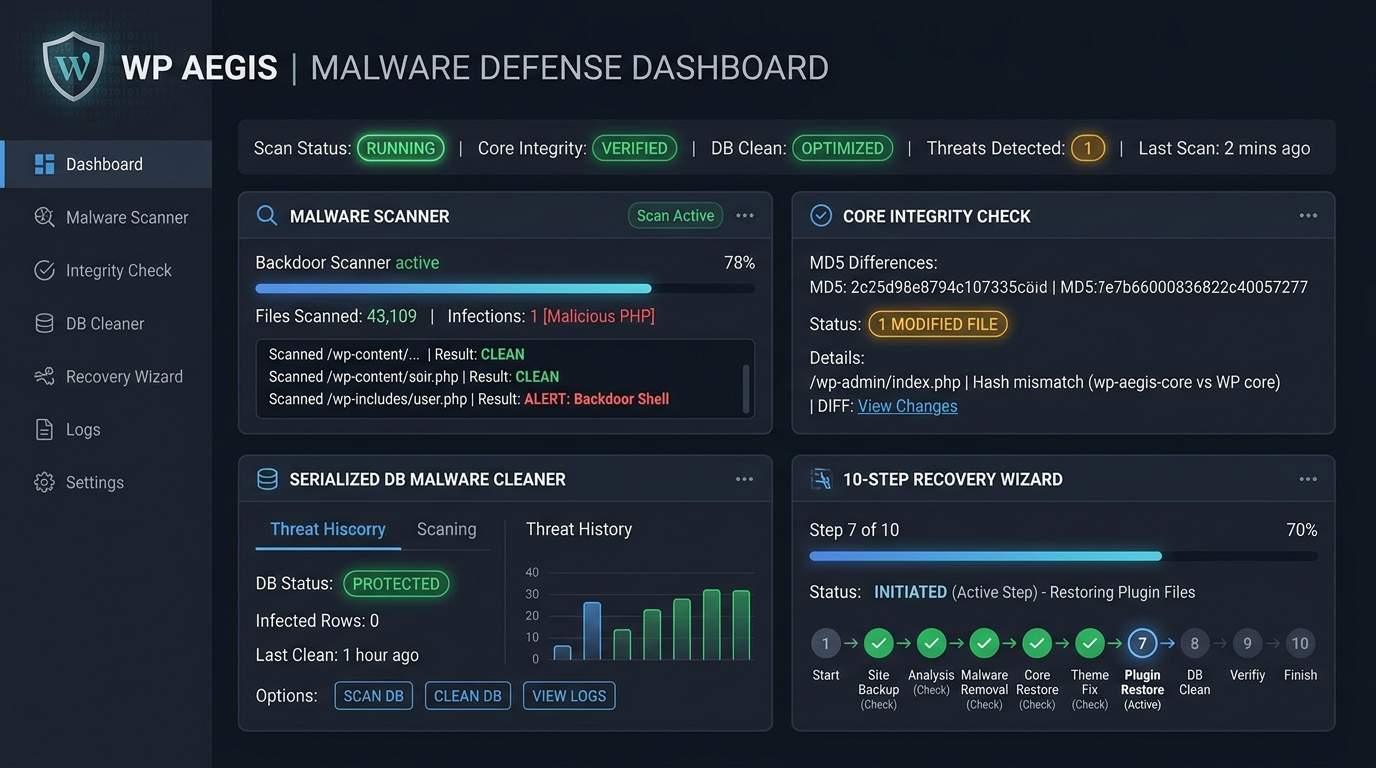
Task: Switch to the Threat Hiscorry tab
Action: [328, 529]
